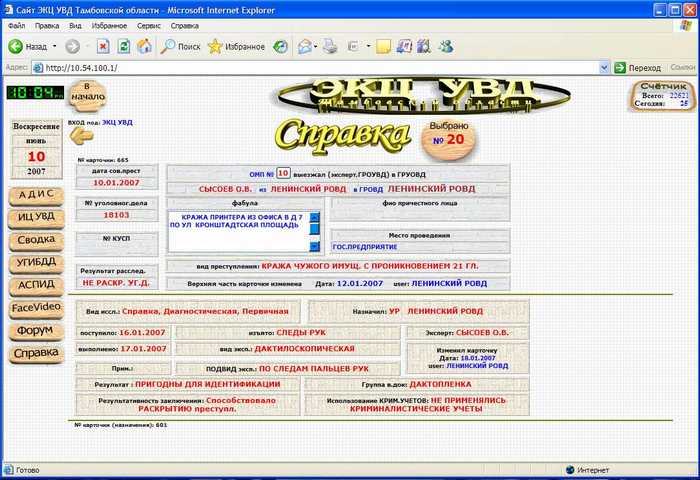Open the АДИС sidebar button

click(36, 195)
